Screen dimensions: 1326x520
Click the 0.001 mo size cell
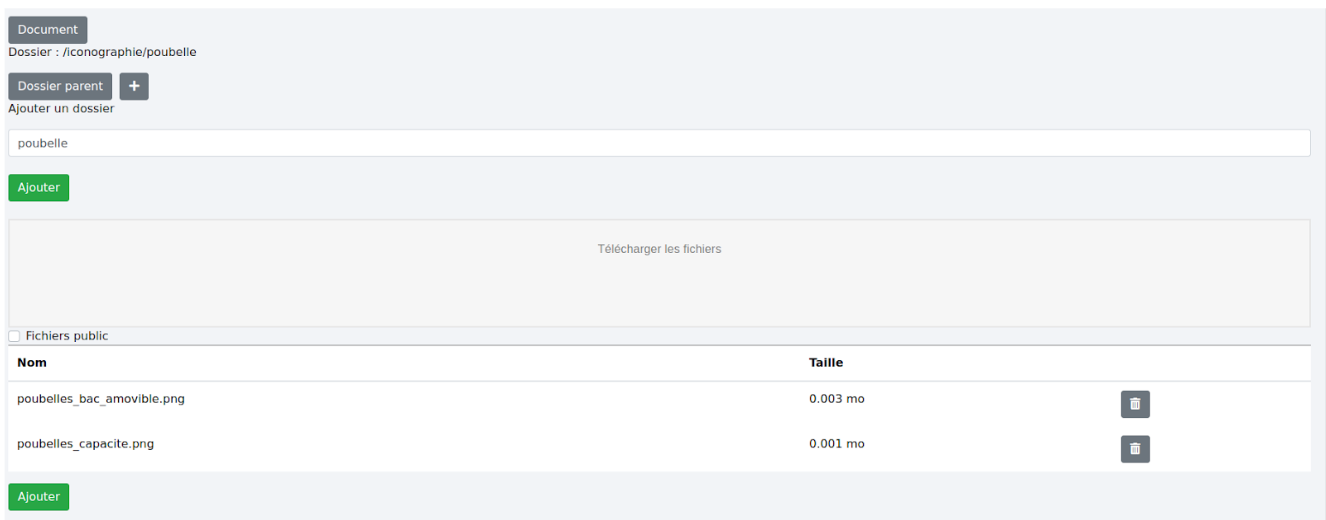tap(837, 444)
